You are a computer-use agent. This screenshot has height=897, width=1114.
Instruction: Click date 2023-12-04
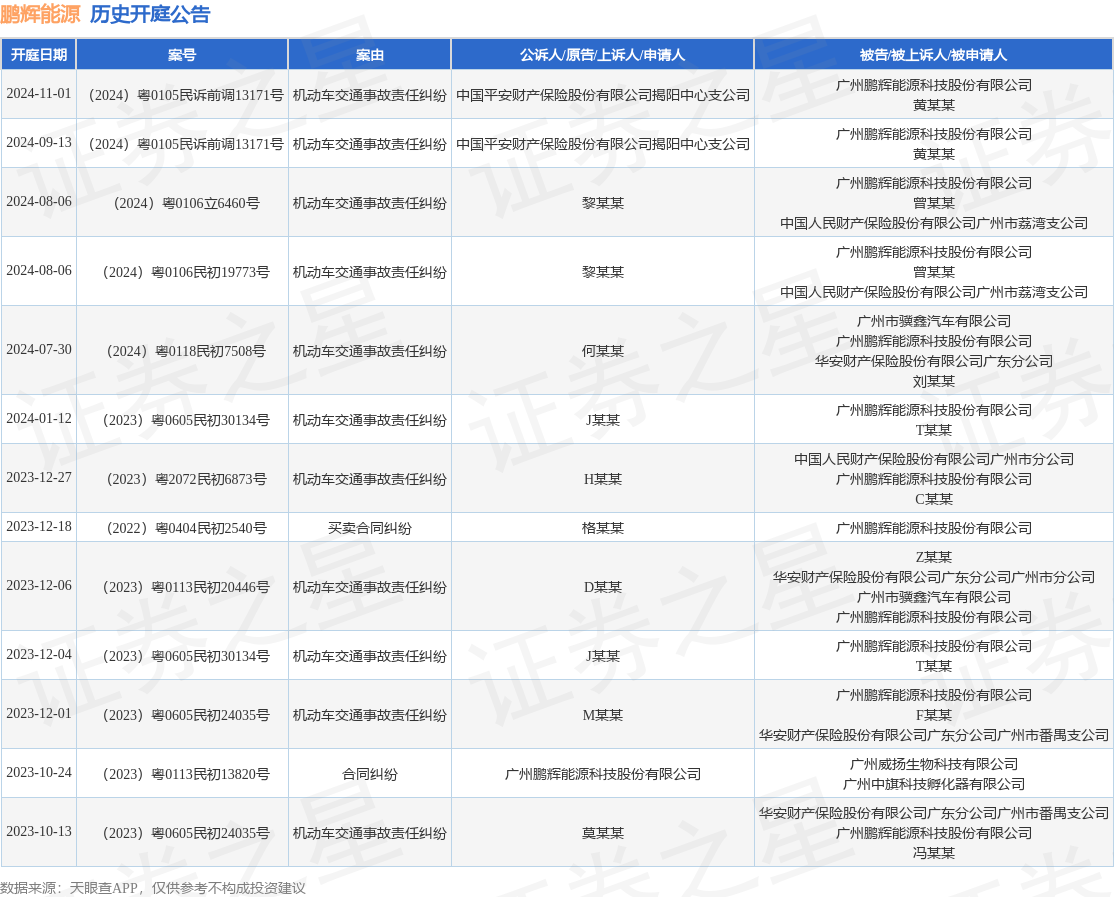(x=39, y=654)
